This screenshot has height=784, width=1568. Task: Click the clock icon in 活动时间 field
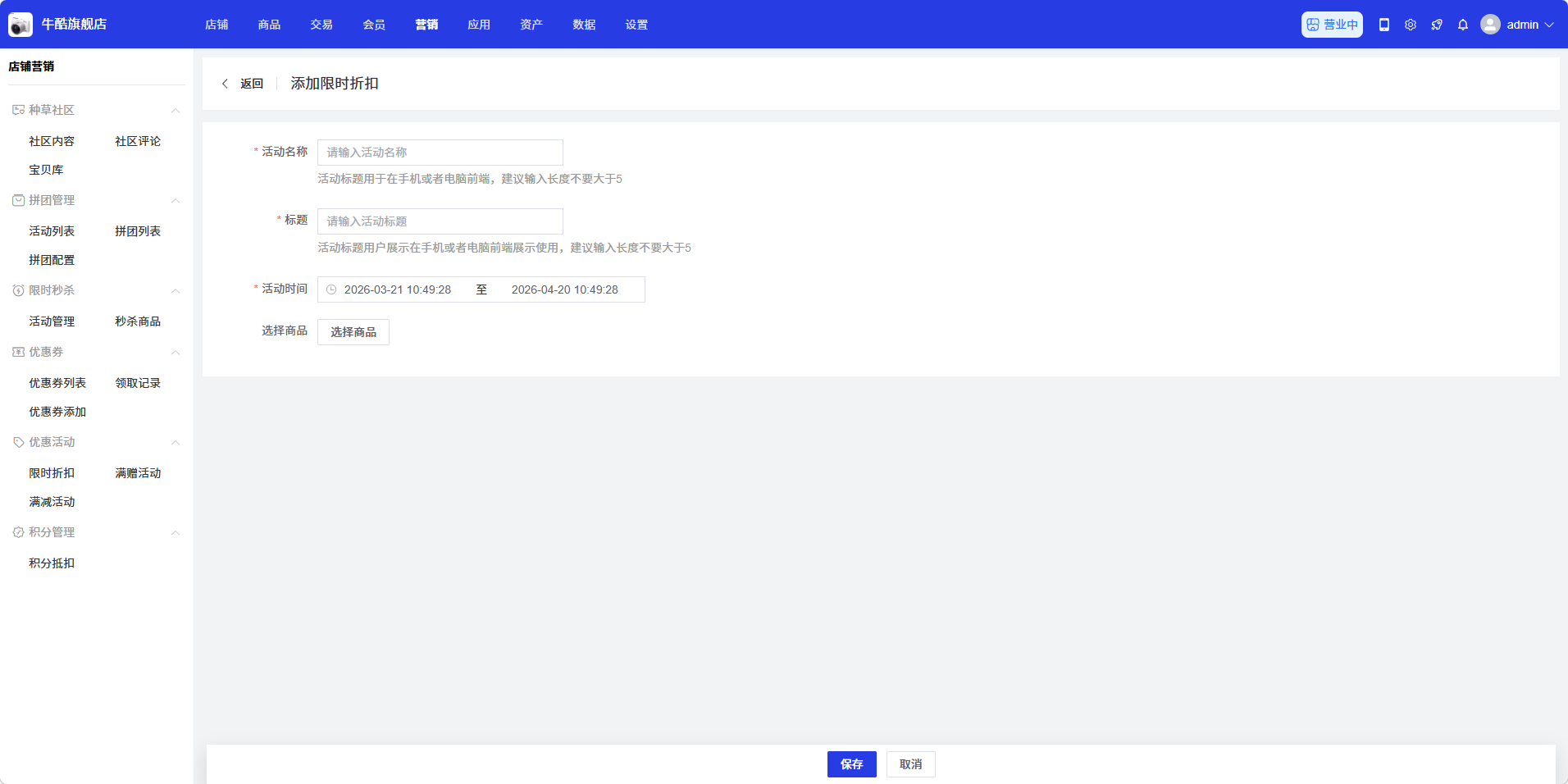[x=331, y=289]
